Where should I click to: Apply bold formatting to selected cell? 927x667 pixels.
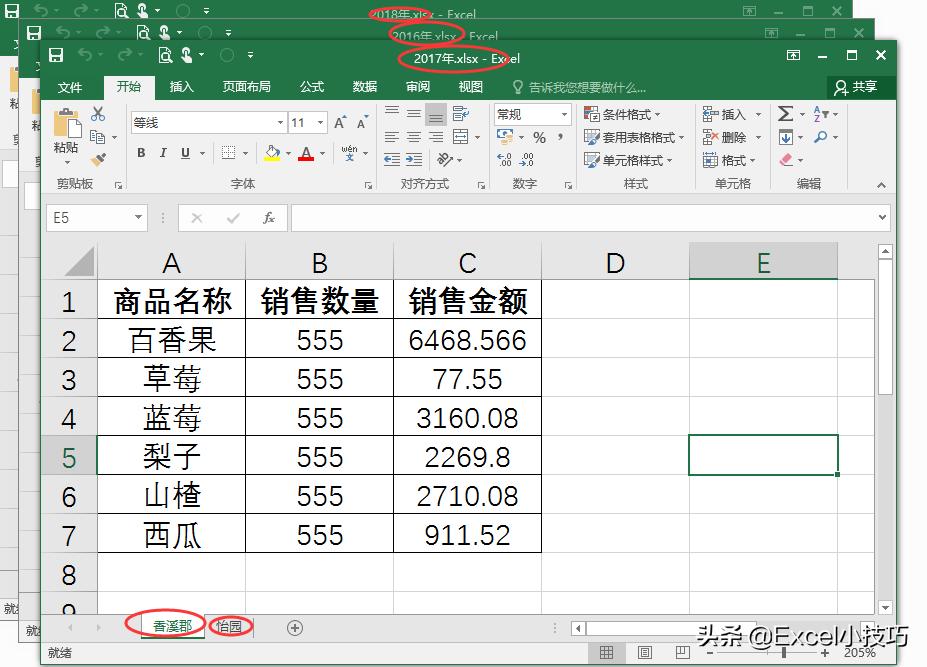(x=141, y=153)
